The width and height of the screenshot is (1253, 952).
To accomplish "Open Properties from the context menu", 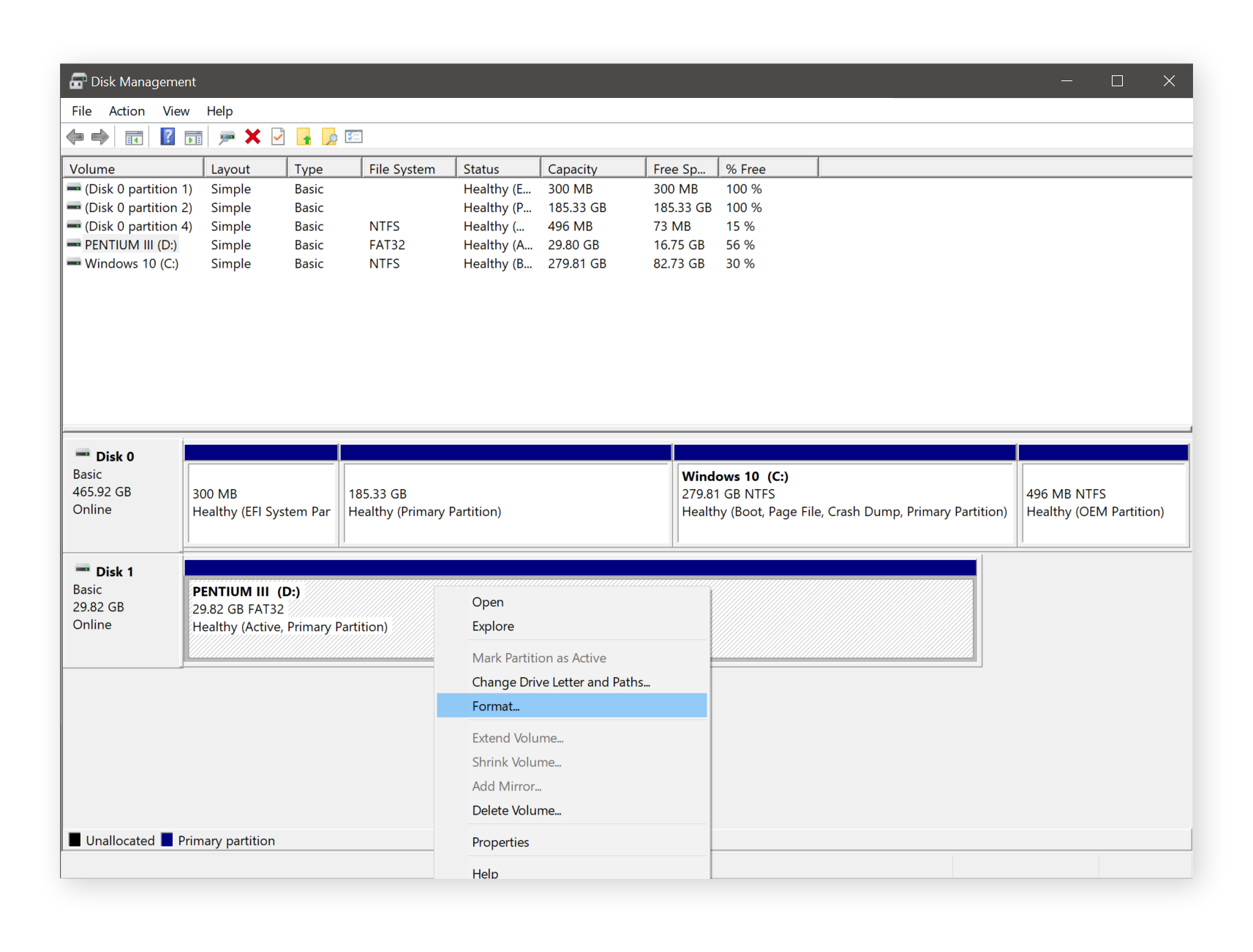I will click(x=500, y=842).
